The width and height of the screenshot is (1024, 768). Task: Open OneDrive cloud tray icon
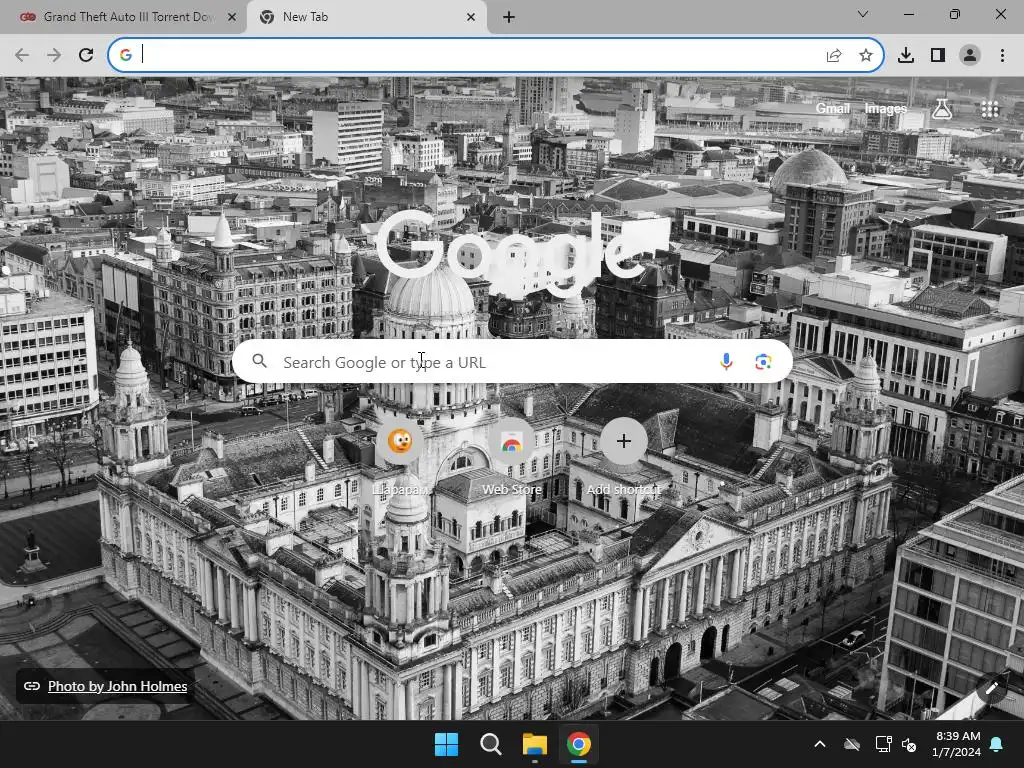pyautogui.click(x=852, y=744)
